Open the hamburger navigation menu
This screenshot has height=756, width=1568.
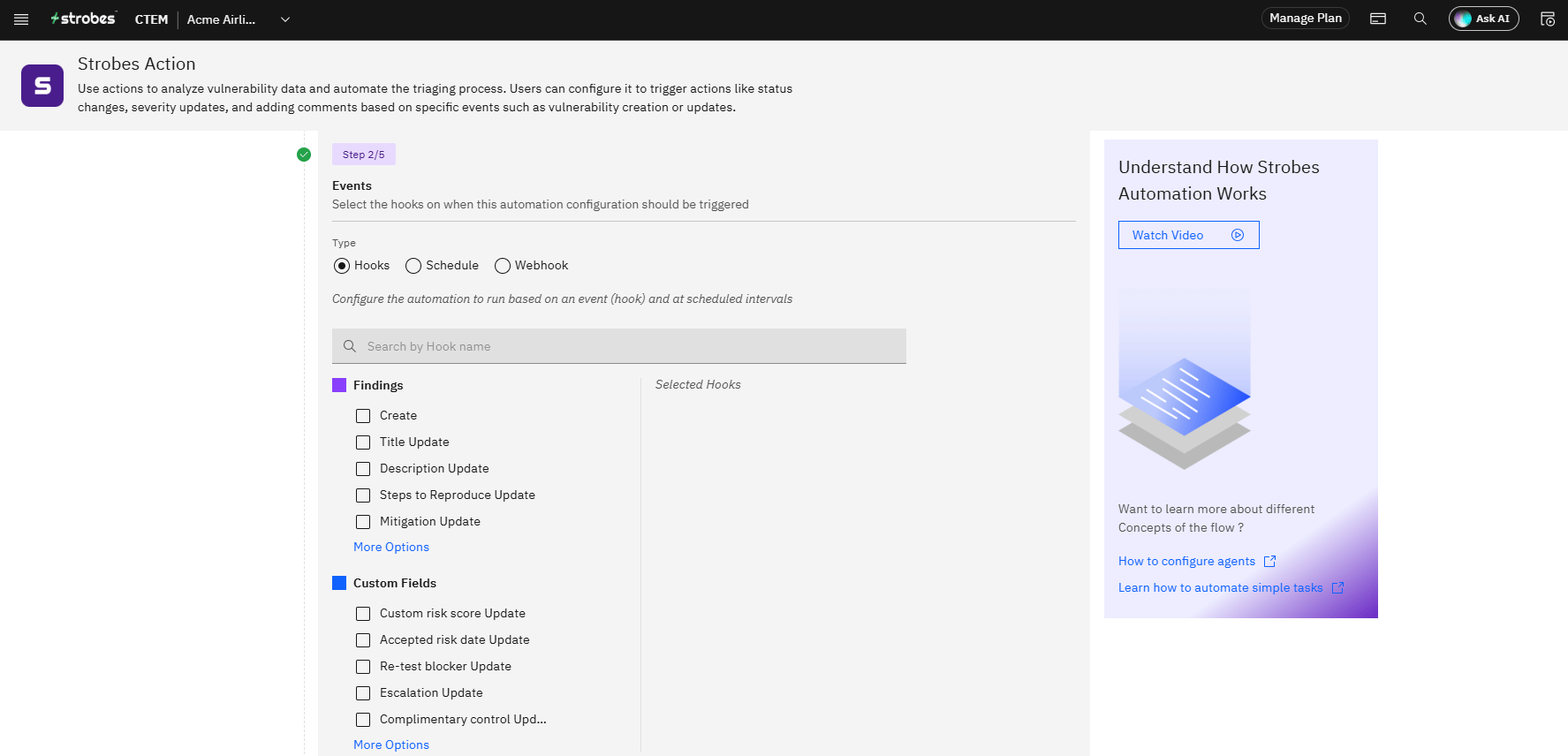(x=21, y=19)
